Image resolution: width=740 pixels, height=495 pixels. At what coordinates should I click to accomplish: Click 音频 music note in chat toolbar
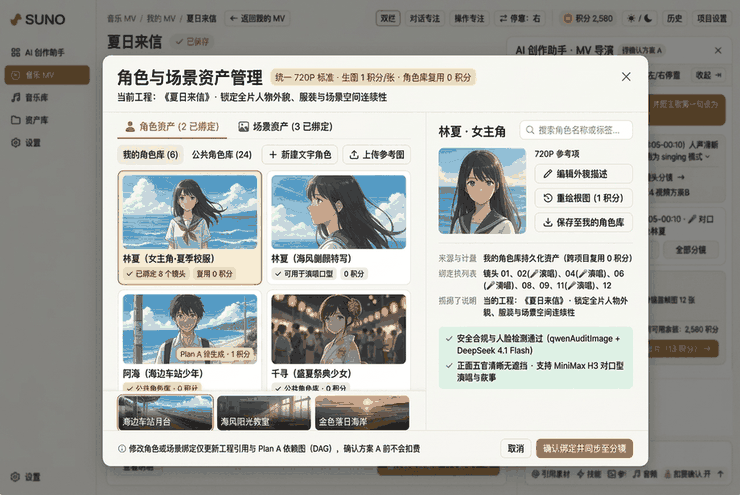click(x=645, y=474)
